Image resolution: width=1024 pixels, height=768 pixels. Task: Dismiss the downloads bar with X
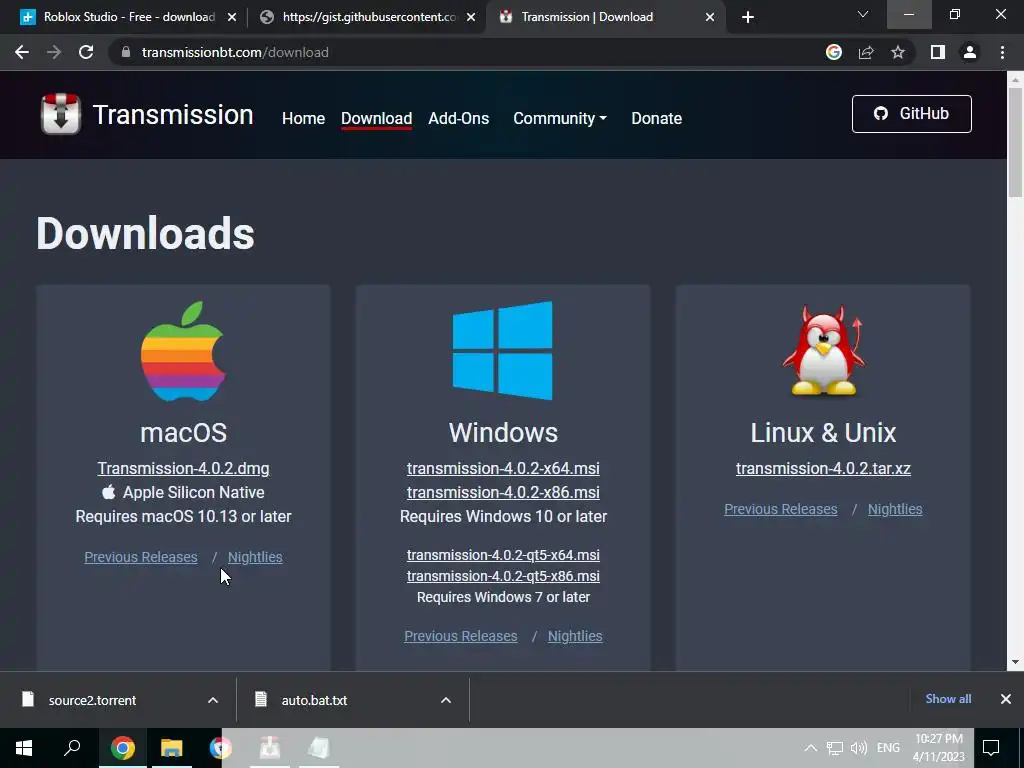[x=1006, y=699]
